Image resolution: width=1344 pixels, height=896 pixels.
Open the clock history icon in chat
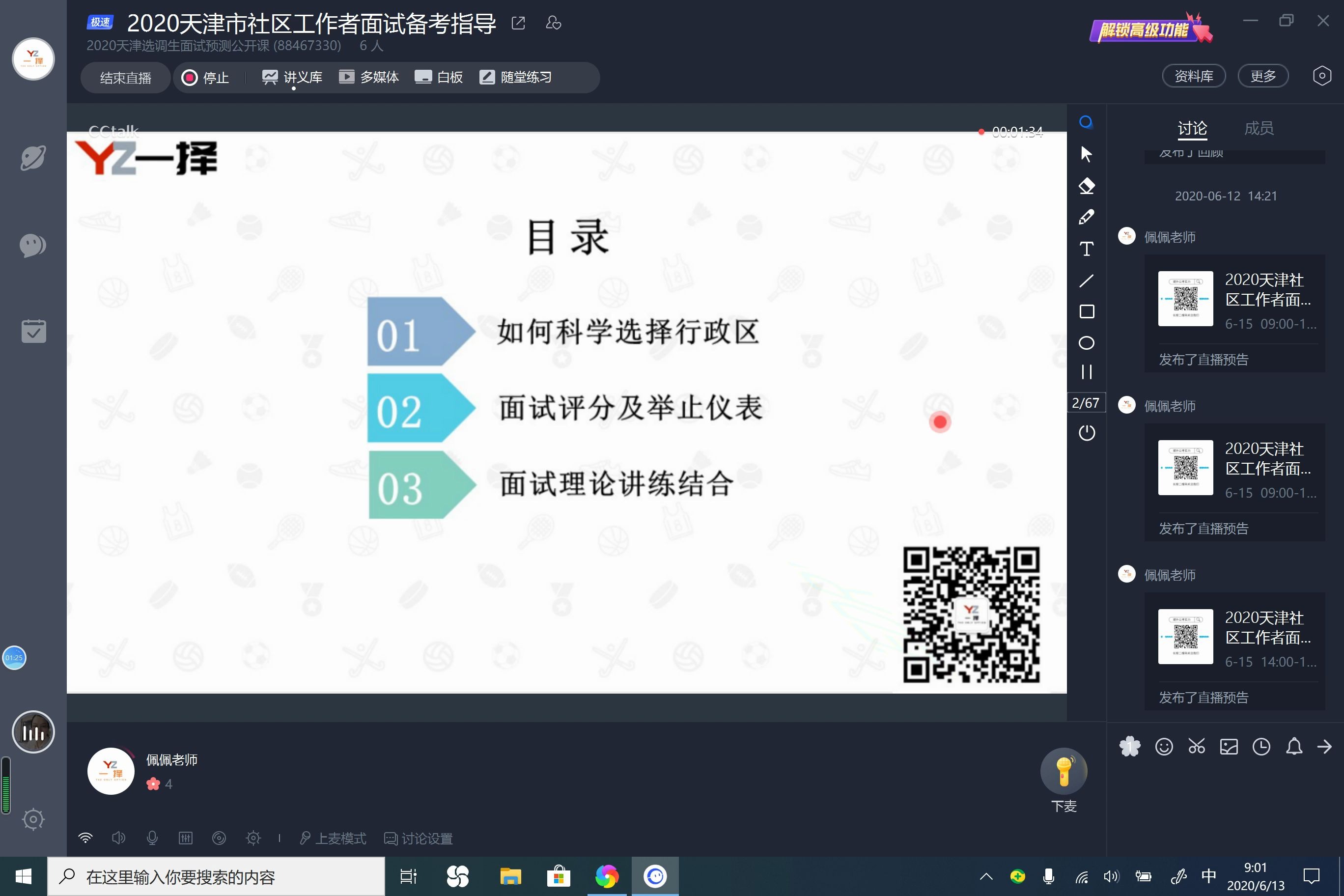(1261, 747)
